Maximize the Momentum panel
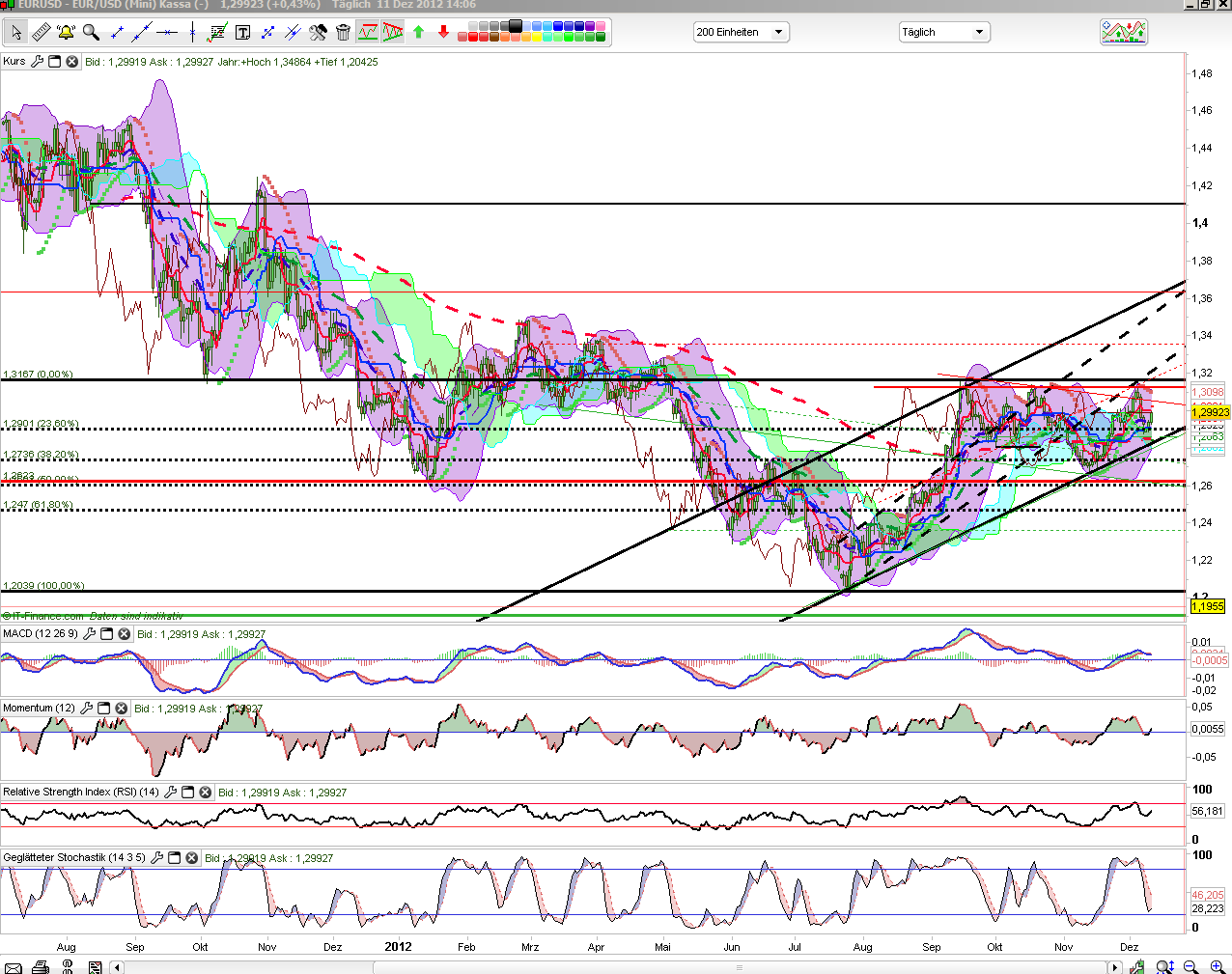The image size is (1232, 974). (104, 709)
